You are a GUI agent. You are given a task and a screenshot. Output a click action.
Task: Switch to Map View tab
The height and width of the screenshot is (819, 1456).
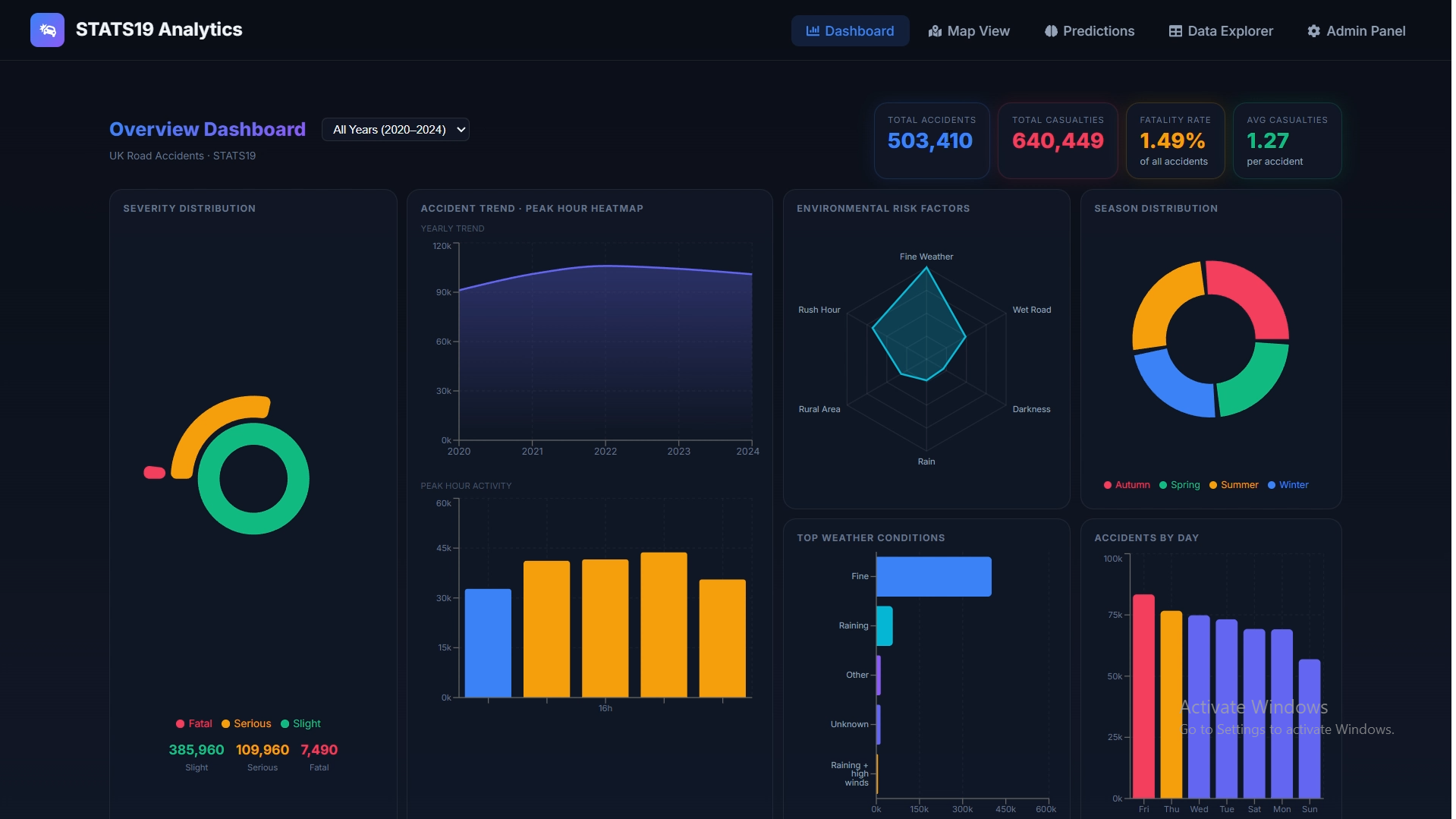[x=969, y=31]
